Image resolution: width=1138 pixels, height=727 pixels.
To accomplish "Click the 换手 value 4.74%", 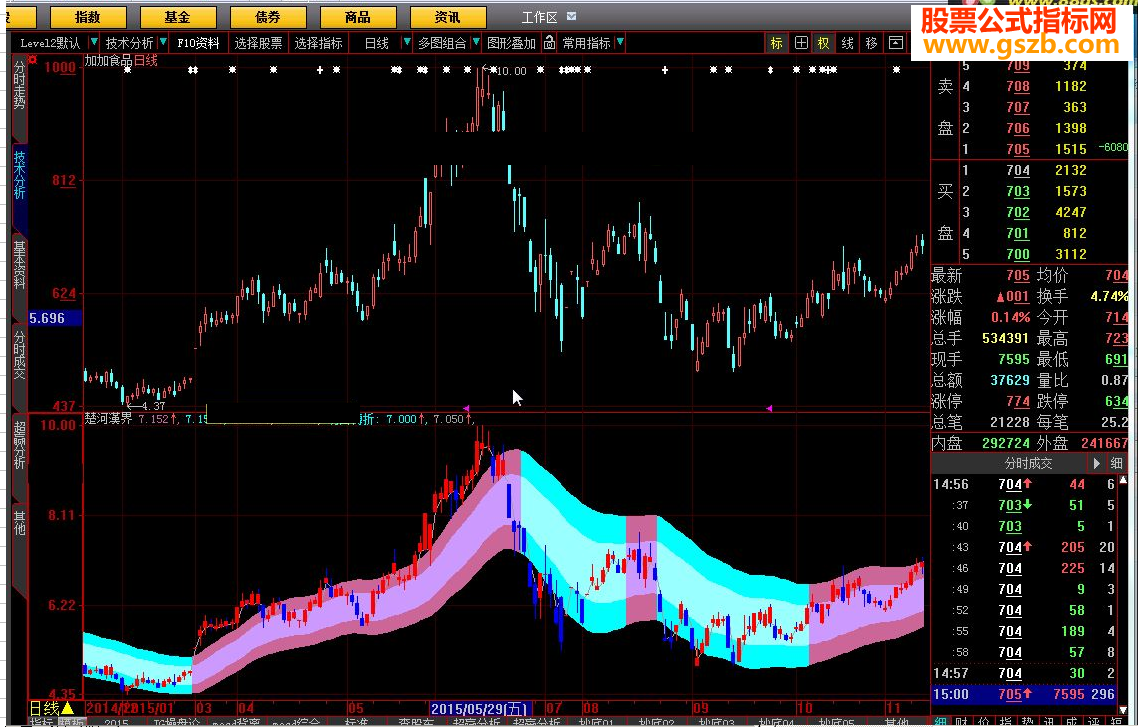I will point(1109,296).
